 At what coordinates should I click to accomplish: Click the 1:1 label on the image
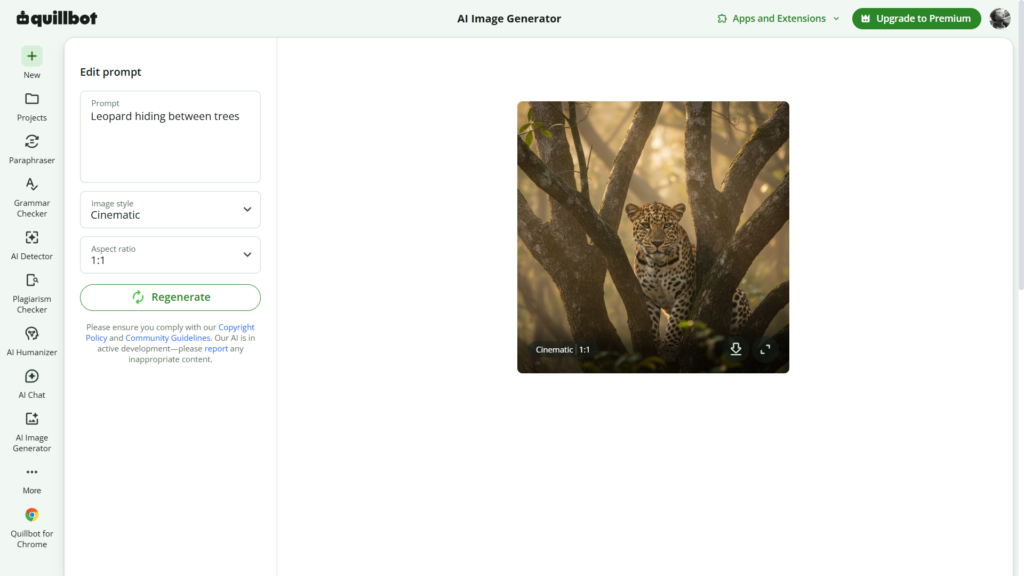point(584,349)
